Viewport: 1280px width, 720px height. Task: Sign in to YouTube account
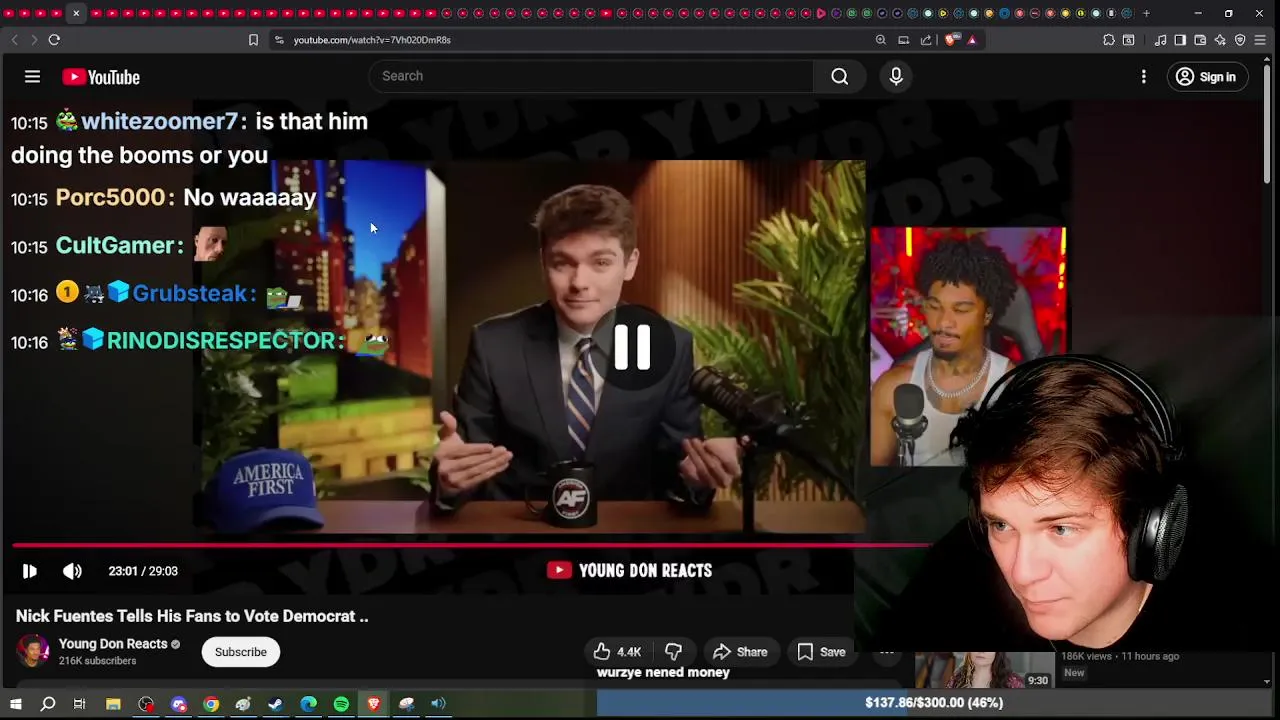[x=1206, y=77]
